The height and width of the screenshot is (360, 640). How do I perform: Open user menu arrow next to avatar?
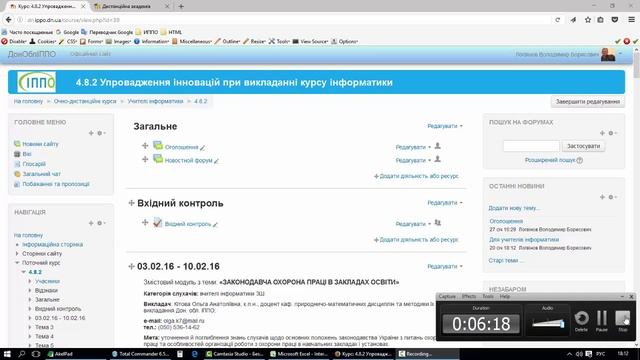[620, 54]
